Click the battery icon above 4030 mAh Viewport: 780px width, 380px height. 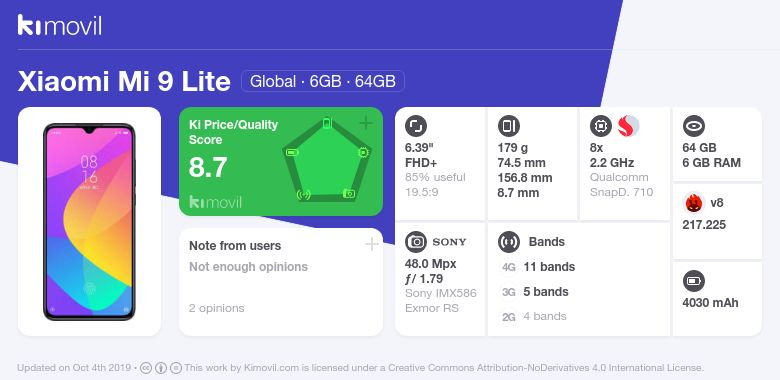[x=693, y=281]
